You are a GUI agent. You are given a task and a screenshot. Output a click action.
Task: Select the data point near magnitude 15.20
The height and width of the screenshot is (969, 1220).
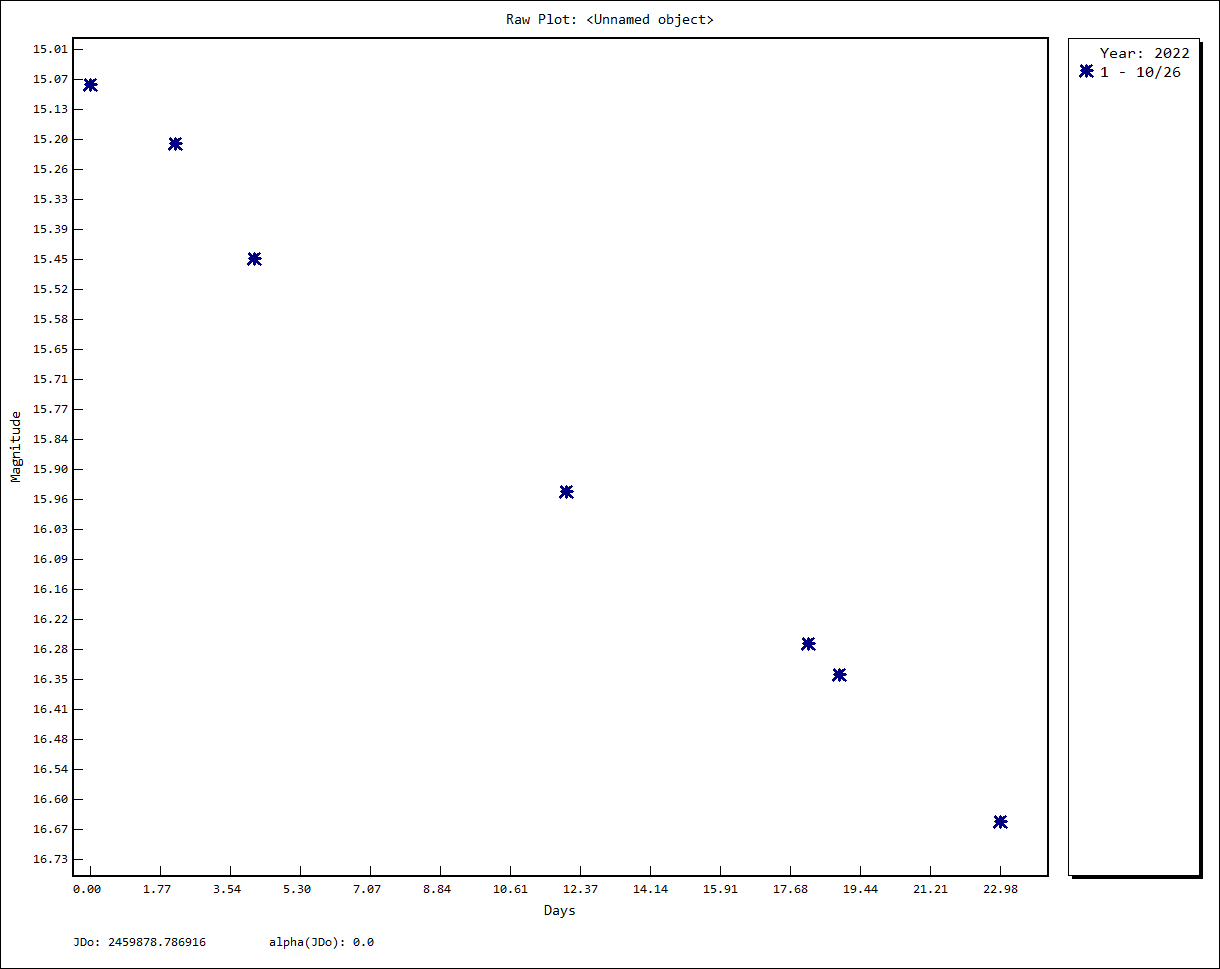pyautogui.click(x=175, y=144)
